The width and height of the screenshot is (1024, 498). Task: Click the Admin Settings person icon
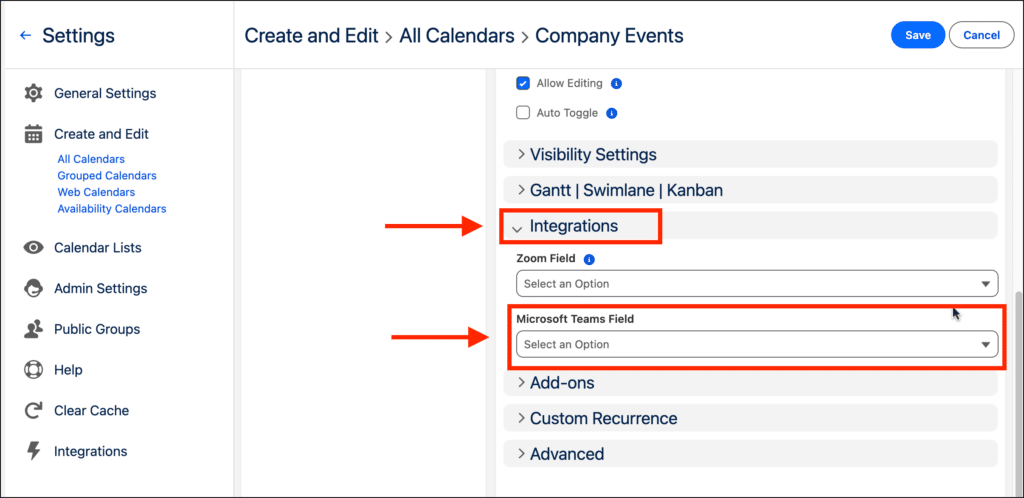click(x=33, y=289)
